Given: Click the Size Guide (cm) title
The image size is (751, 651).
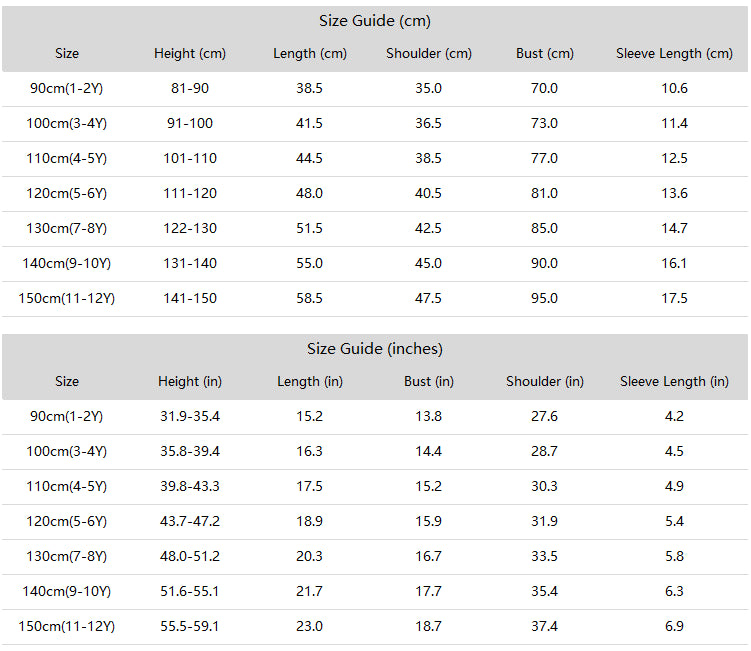Looking at the screenshot, I should [x=375, y=21].
